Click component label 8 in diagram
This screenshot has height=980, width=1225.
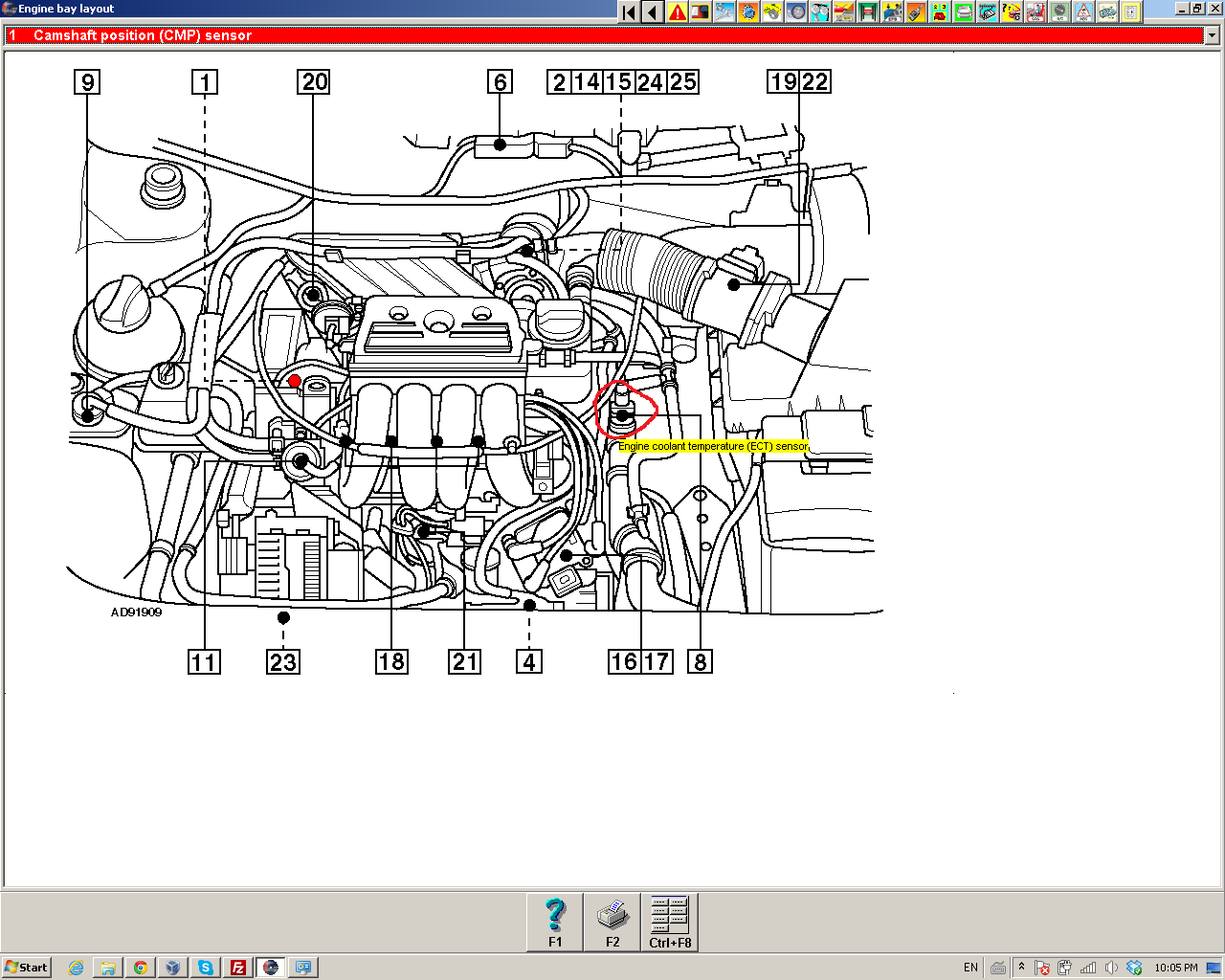pyautogui.click(x=700, y=661)
